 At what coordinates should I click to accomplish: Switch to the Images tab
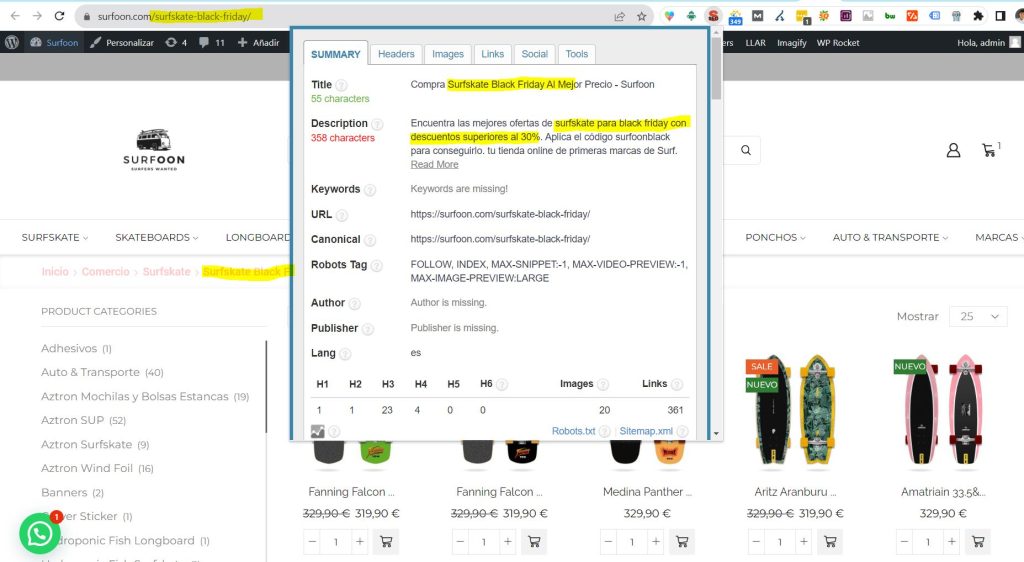[x=448, y=54]
